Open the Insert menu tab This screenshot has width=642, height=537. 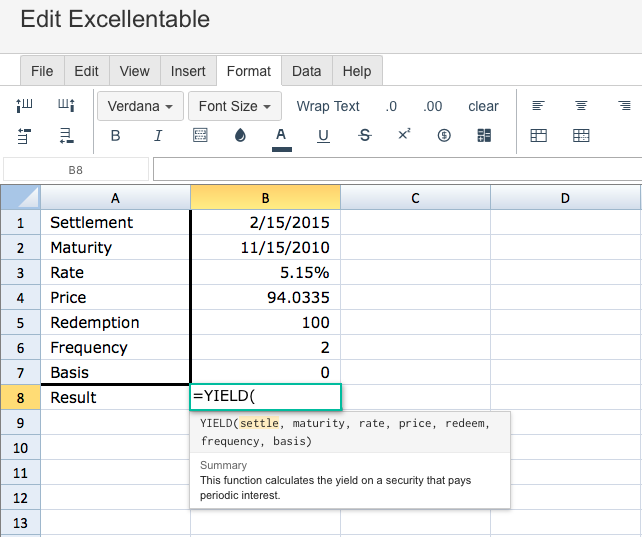point(188,71)
